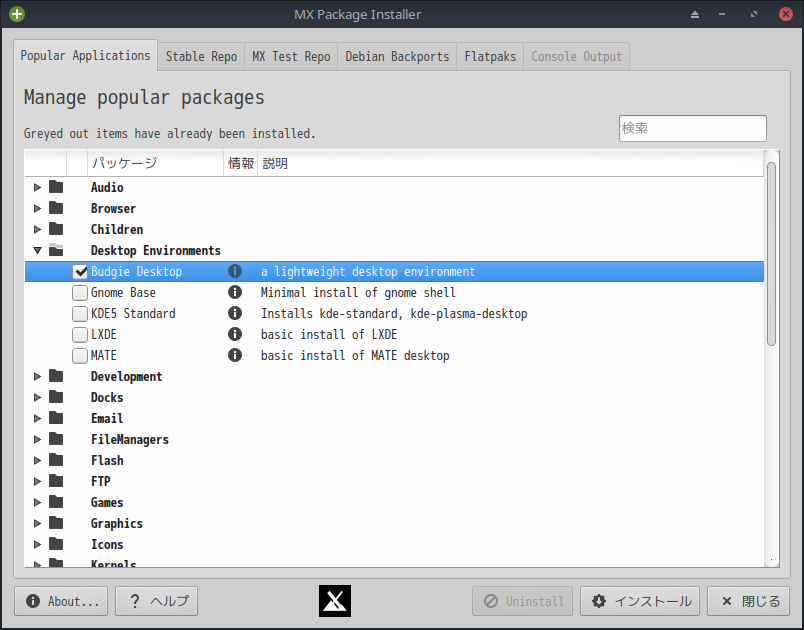Click the FileManagers category label
The width and height of the screenshot is (804, 630).
click(x=130, y=439)
